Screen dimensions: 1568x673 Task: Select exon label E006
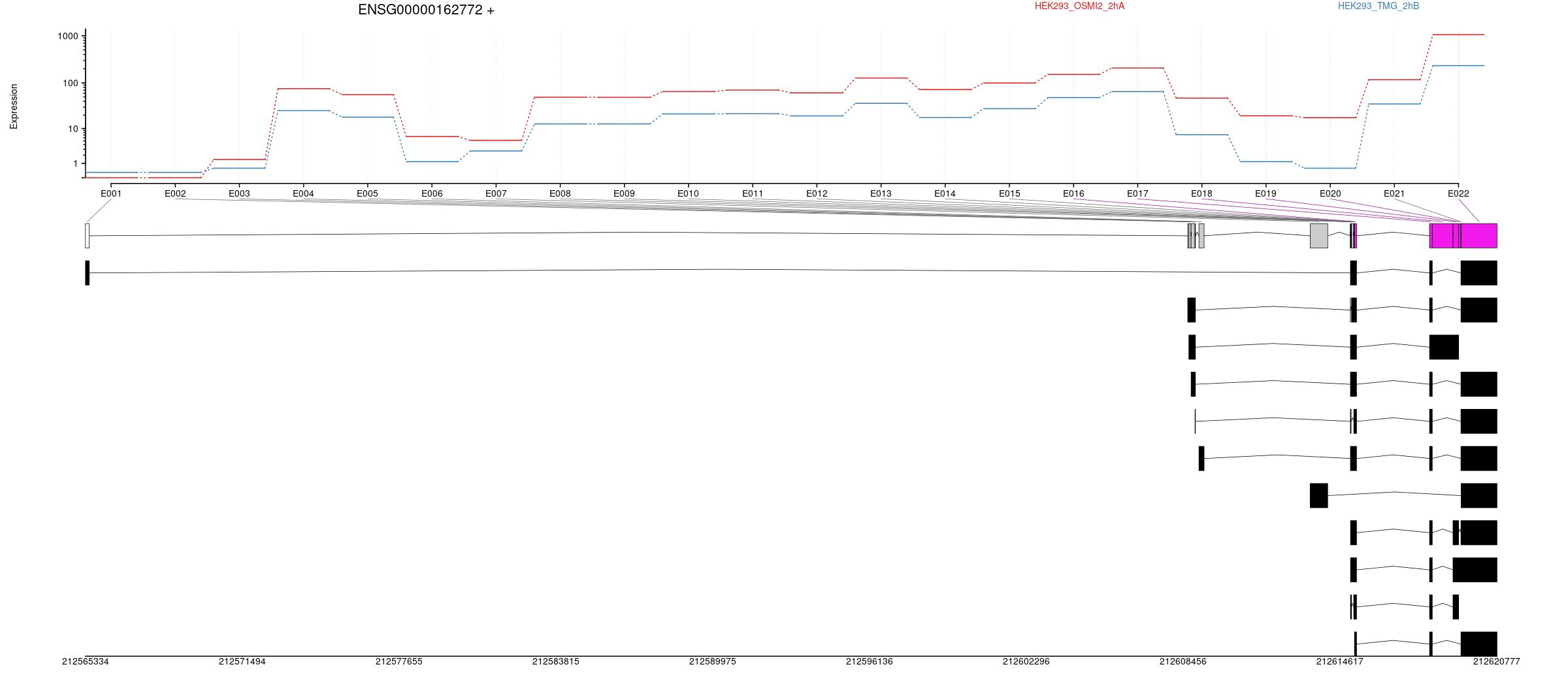432,193
